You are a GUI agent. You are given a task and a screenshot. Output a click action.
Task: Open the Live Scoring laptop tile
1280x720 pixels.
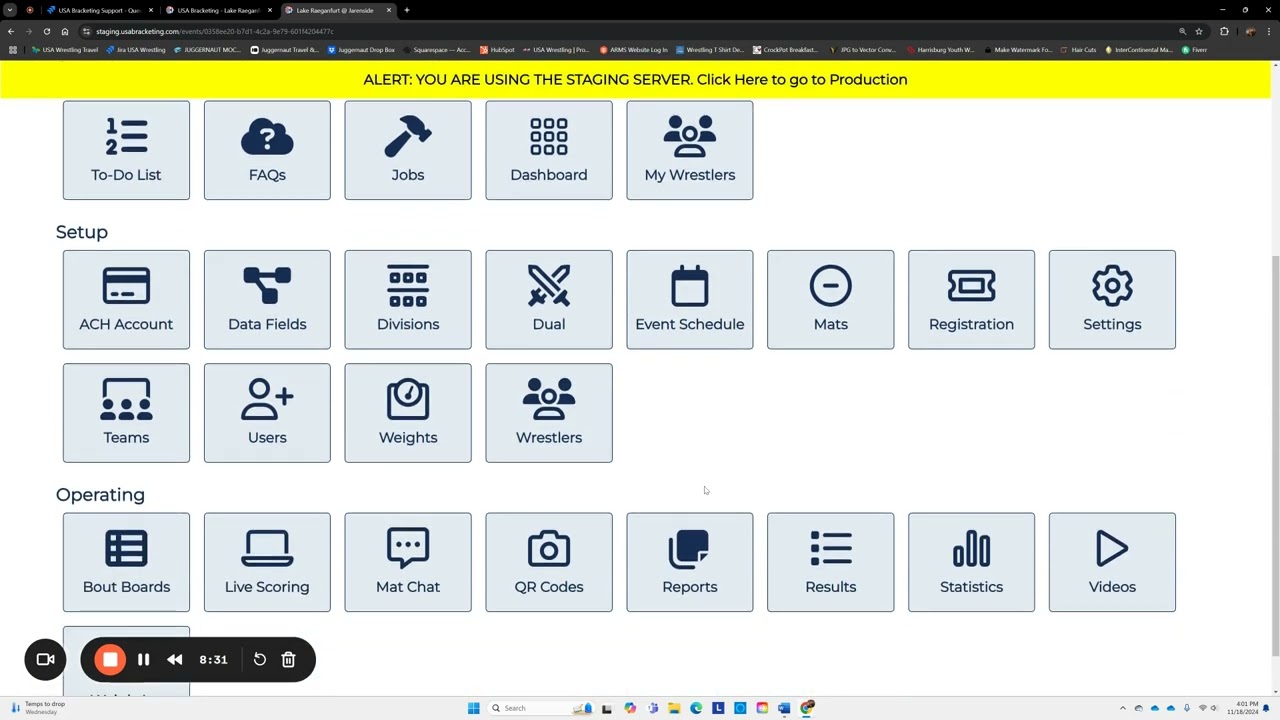(x=267, y=562)
